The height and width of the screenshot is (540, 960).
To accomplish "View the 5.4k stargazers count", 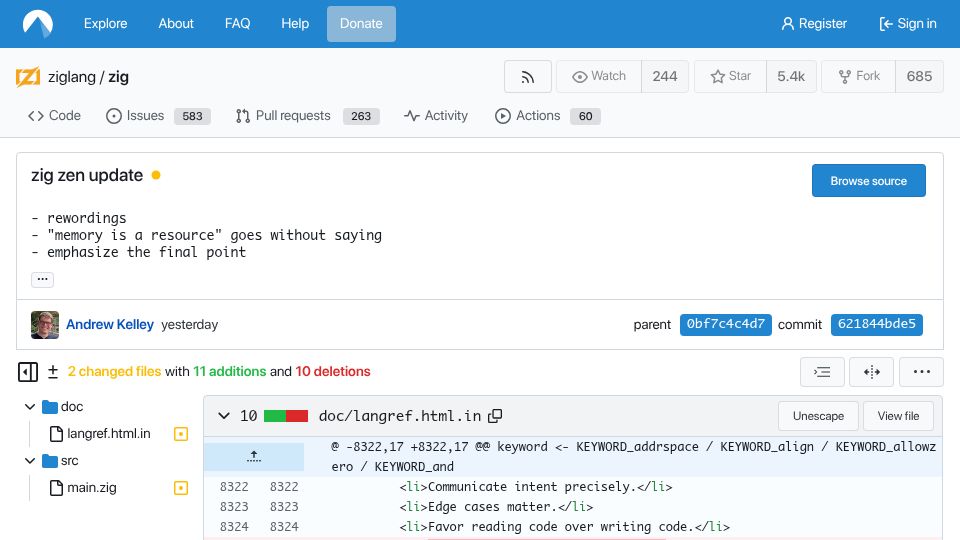I will pyautogui.click(x=791, y=77).
